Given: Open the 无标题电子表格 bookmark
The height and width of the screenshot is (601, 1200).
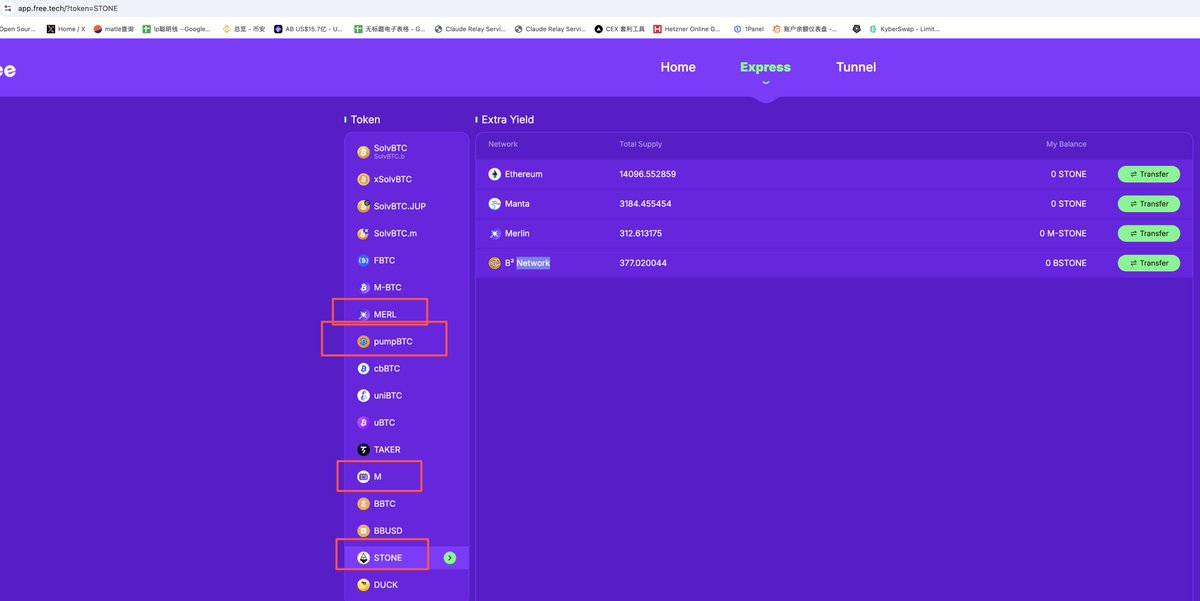Looking at the screenshot, I should click(x=389, y=29).
